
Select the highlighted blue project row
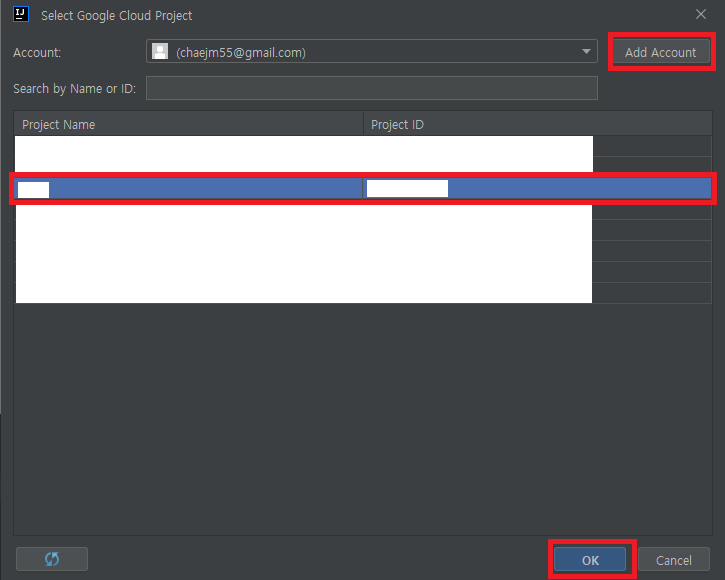click(x=363, y=188)
